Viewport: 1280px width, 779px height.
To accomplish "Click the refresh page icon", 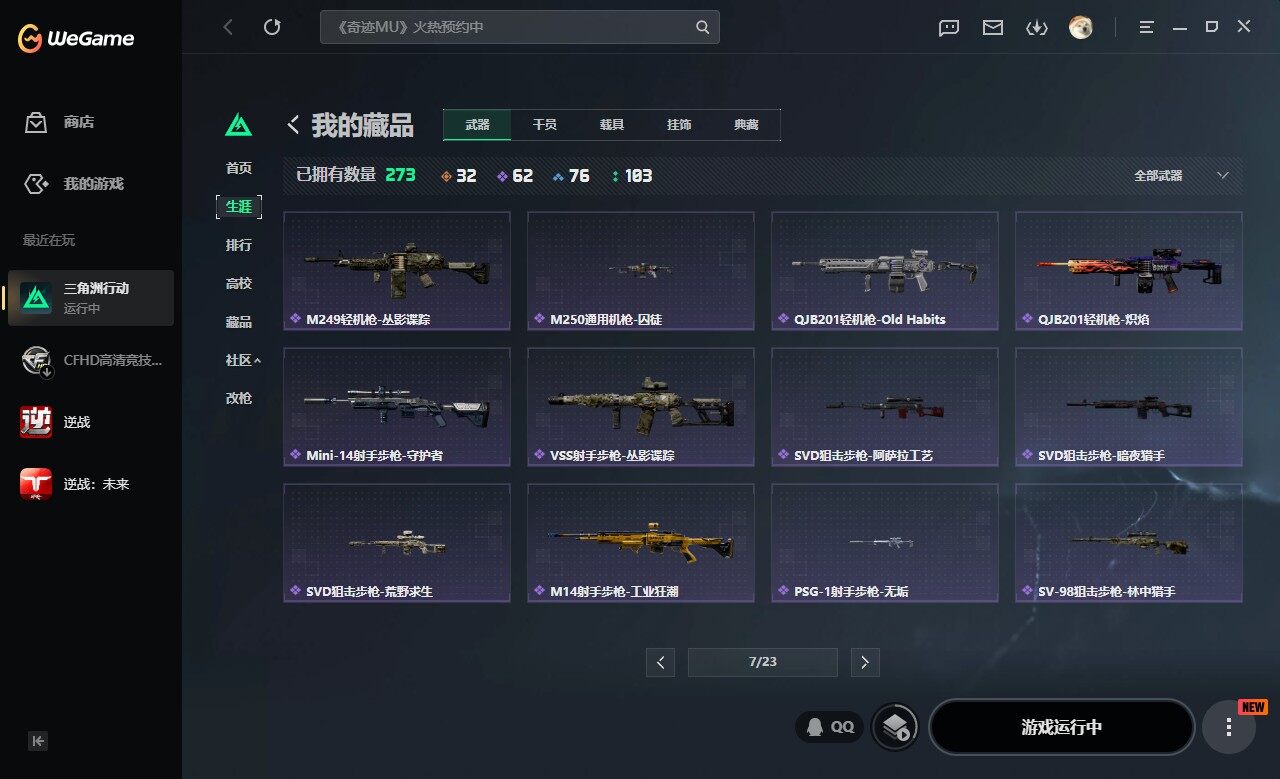I will [x=272, y=27].
